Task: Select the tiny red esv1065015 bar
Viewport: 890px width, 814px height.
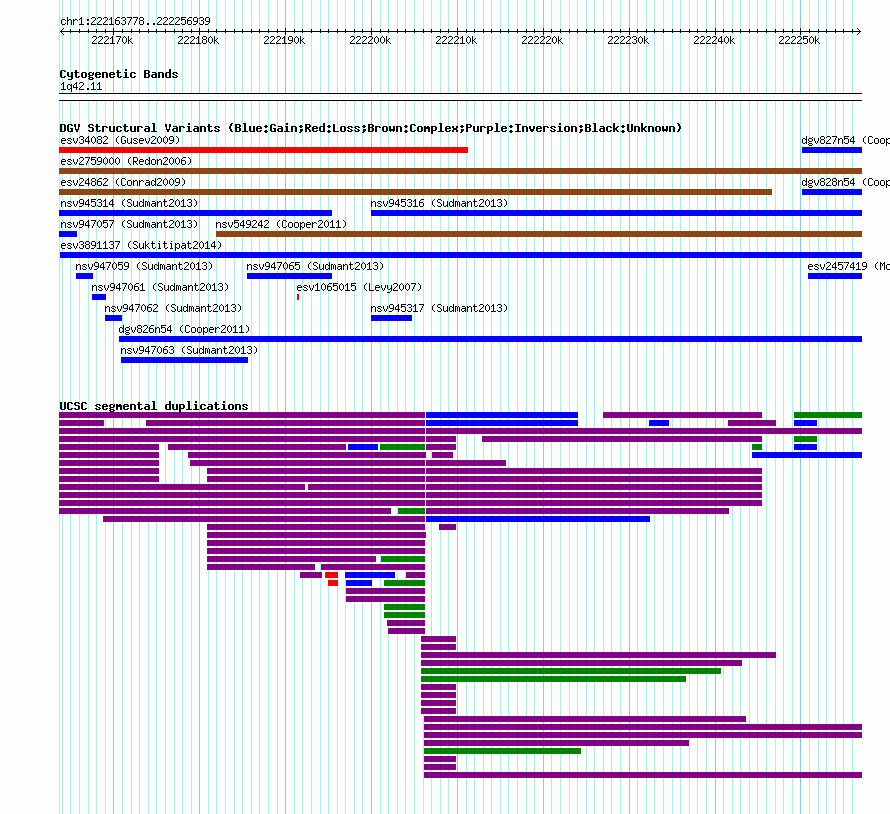Action: point(298,297)
